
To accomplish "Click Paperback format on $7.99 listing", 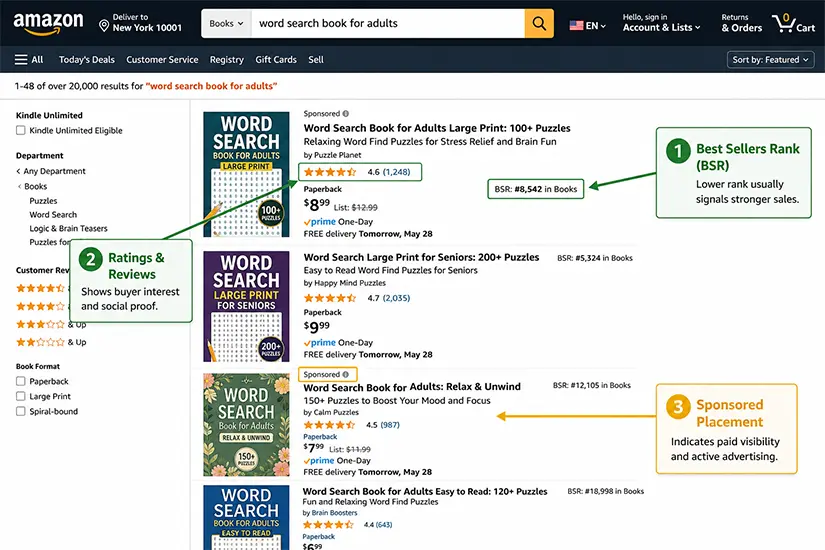I will [x=320, y=437].
